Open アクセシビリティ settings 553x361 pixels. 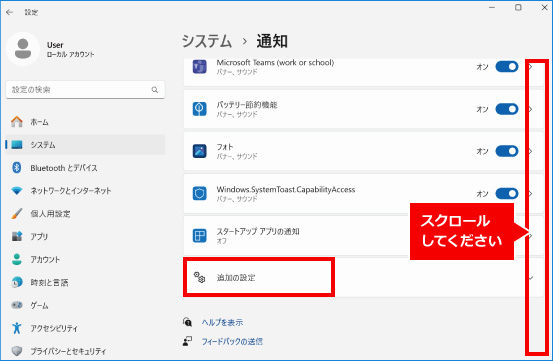click(85, 328)
